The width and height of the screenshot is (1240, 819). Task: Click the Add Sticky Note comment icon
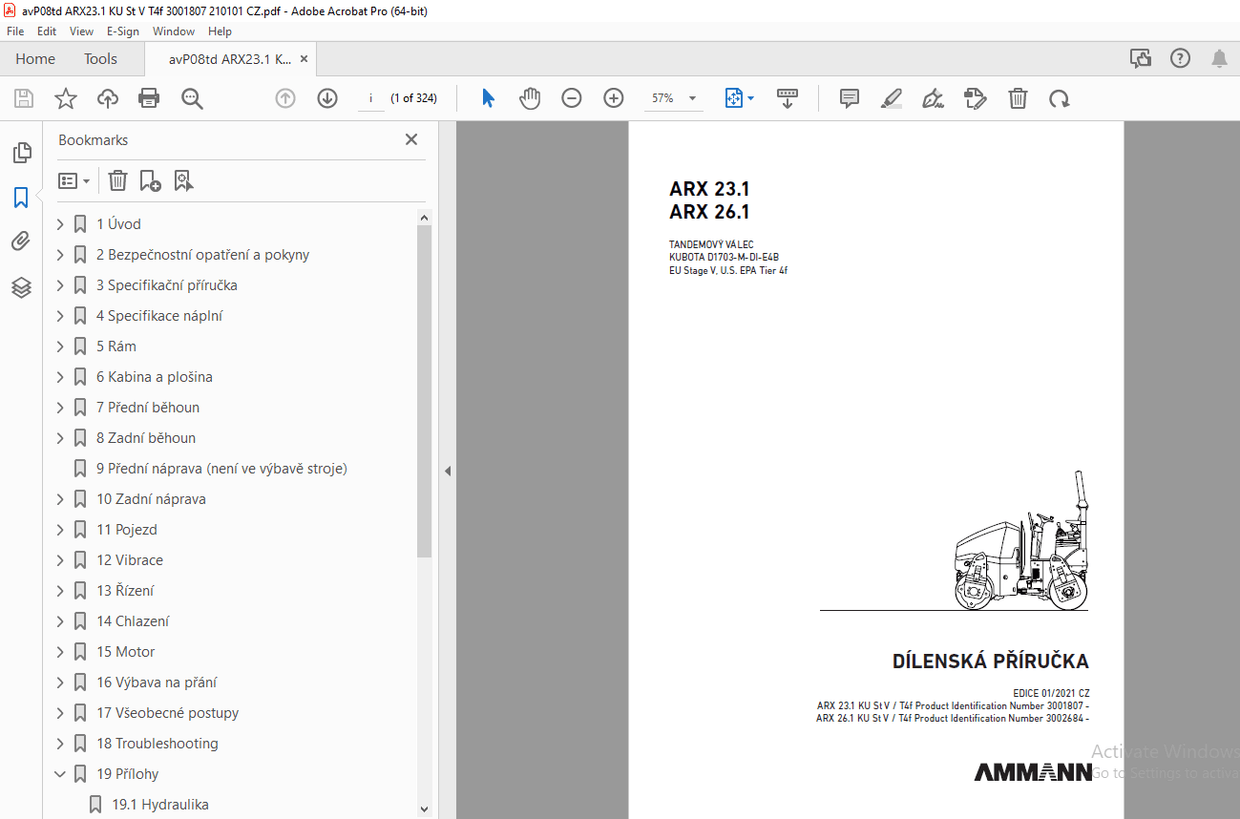point(848,98)
